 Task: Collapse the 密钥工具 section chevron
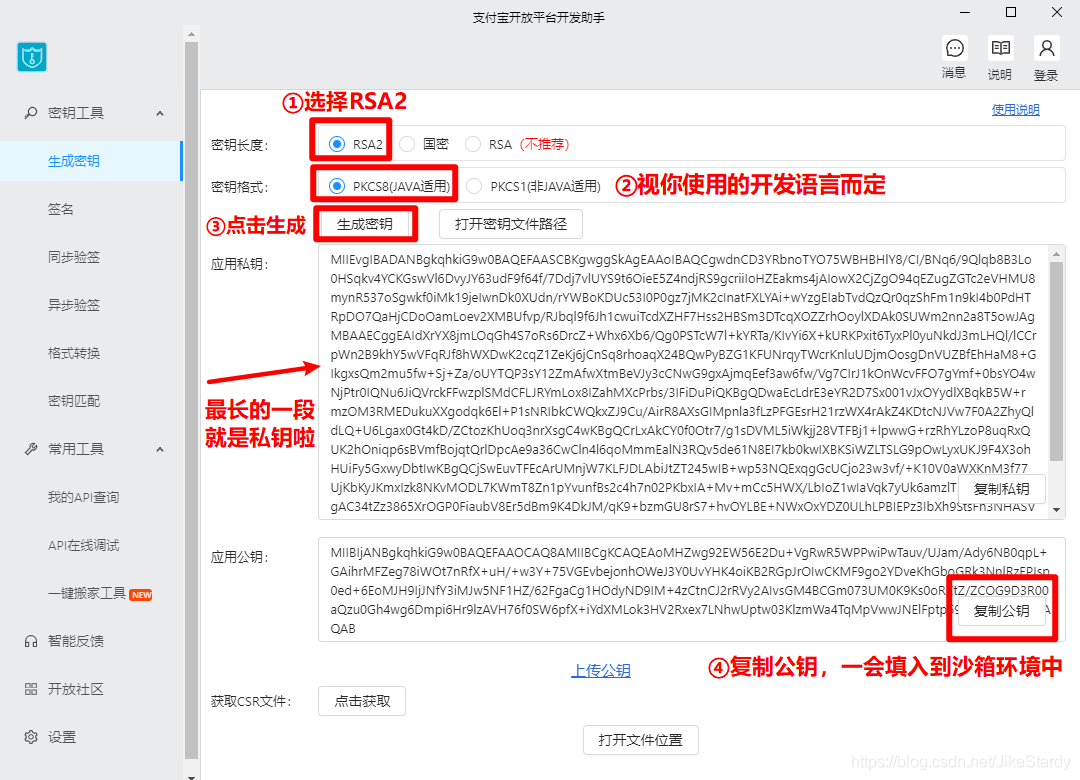tap(160, 113)
